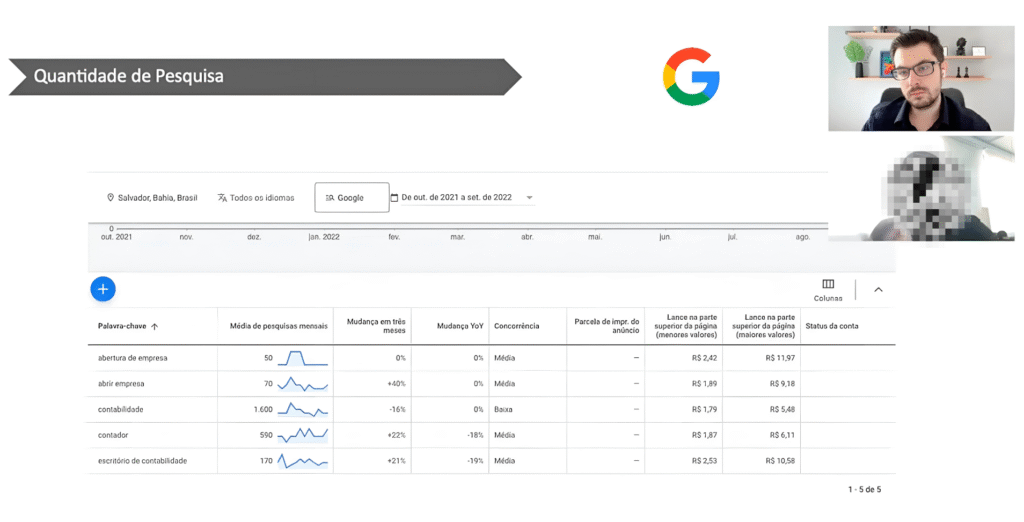Select the Google search network box
Viewport: 1024px width, 522px height.
(351, 198)
